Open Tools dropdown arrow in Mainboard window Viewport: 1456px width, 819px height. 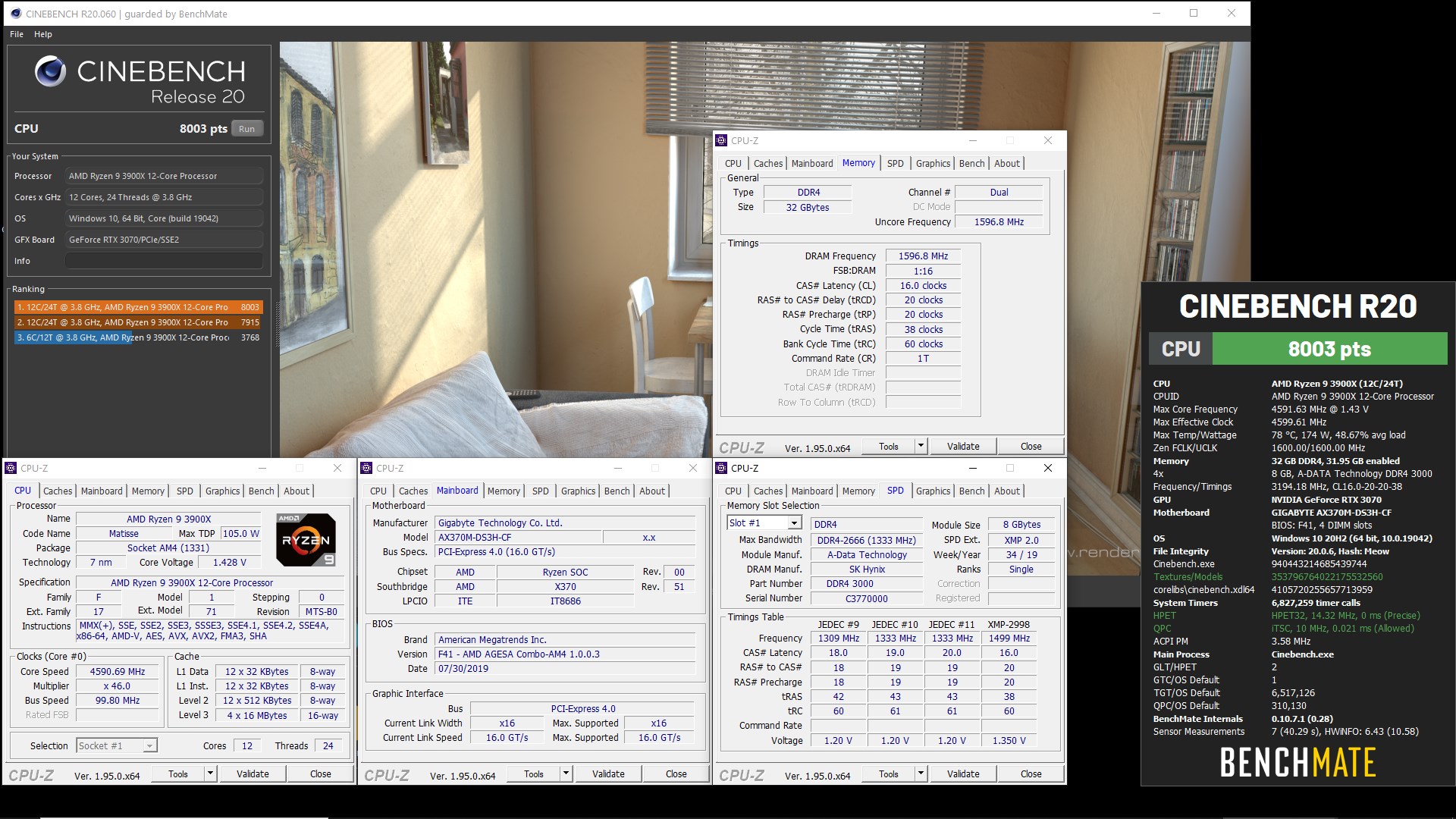[566, 773]
